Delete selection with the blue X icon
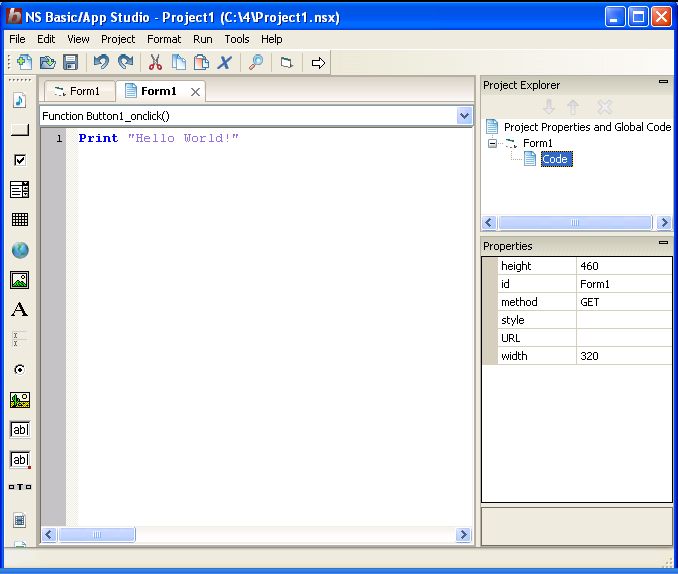This screenshot has height=574, width=678. coord(224,62)
